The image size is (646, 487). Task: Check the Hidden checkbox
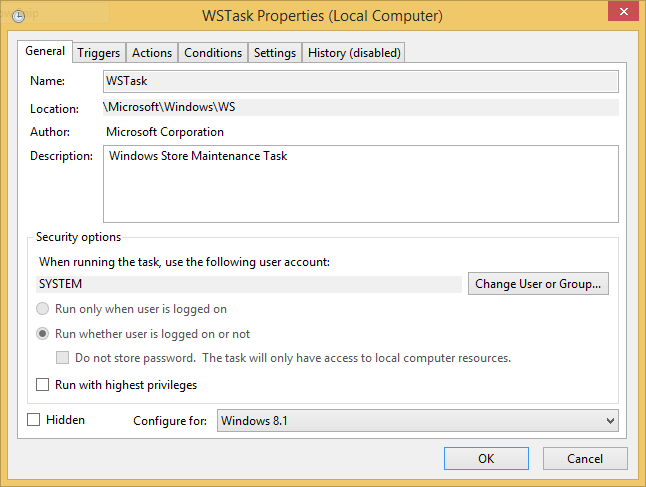35,420
